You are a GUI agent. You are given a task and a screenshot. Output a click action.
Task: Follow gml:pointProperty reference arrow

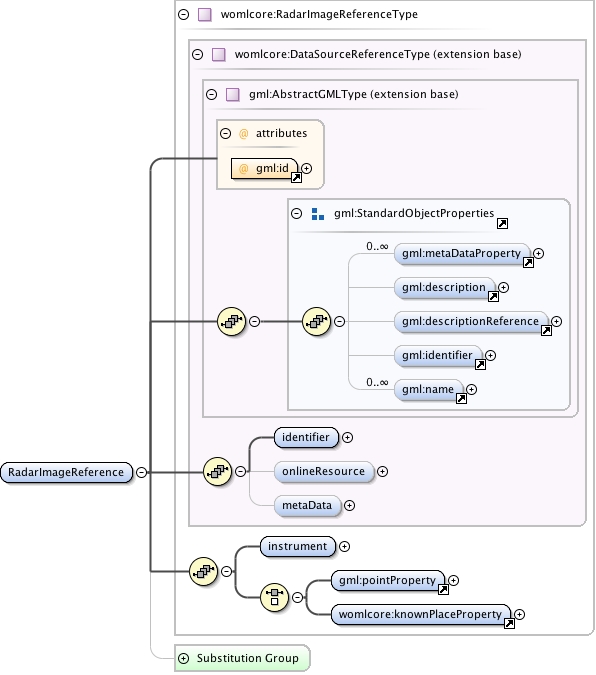pos(444,590)
